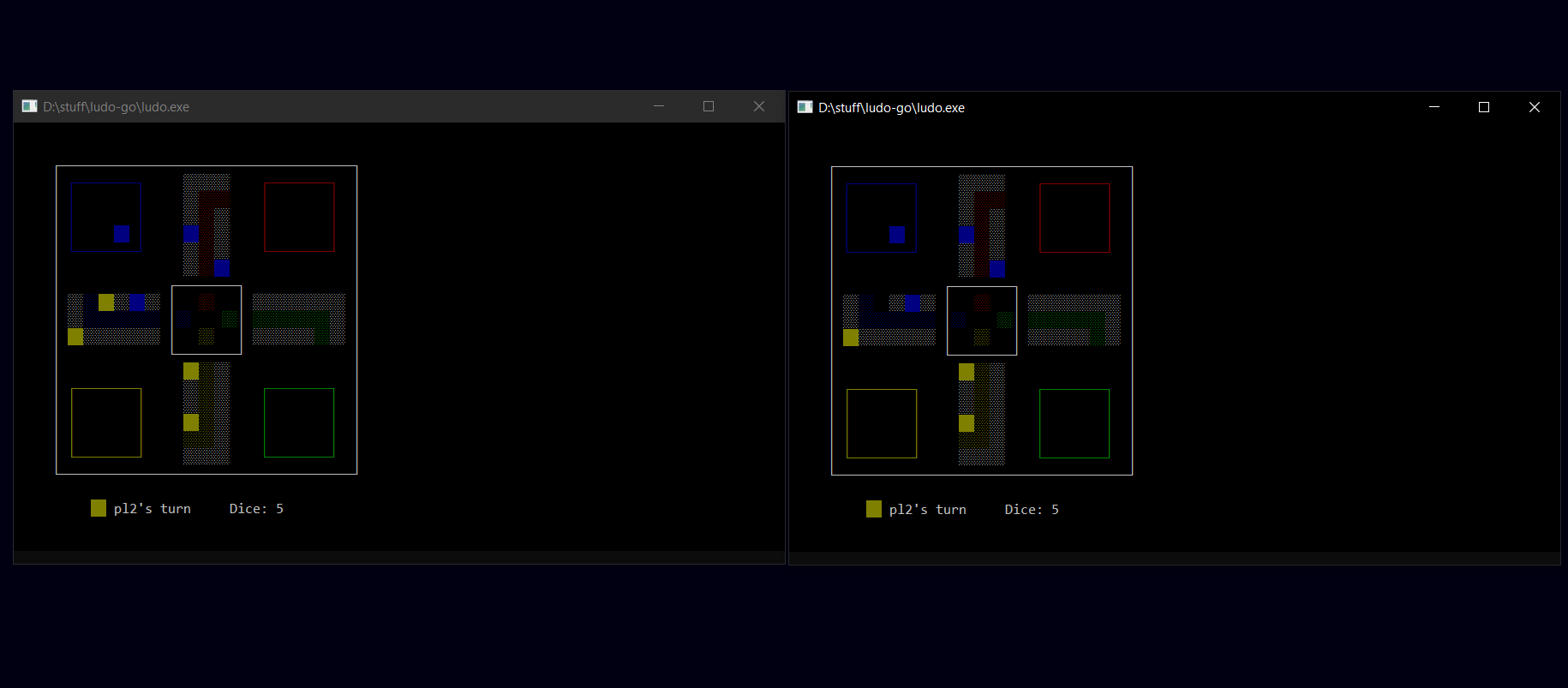Click the "Dice: 5" text in the right window
Image resolution: width=1568 pixels, height=688 pixels.
pos(1032,509)
